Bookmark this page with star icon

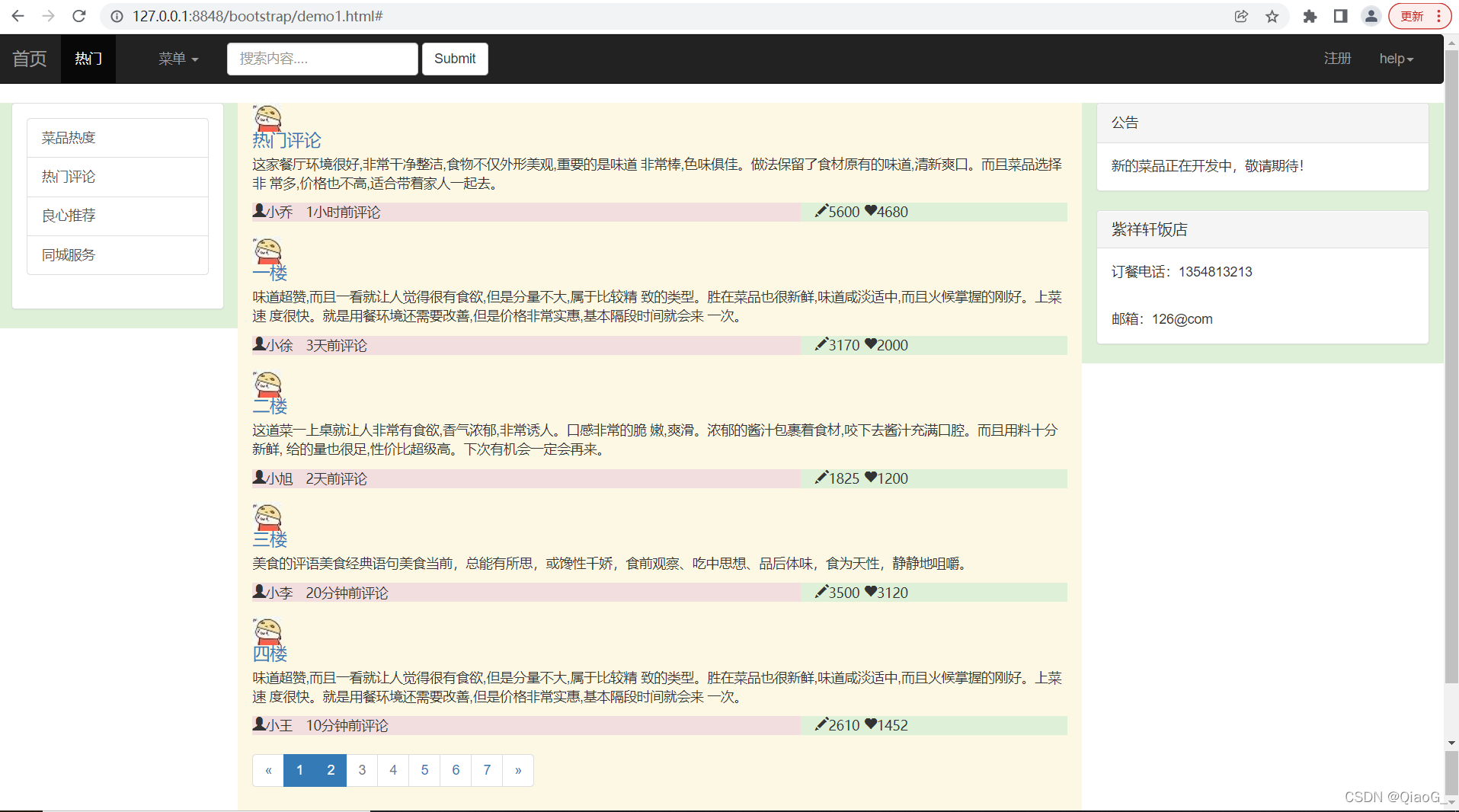[1272, 16]
